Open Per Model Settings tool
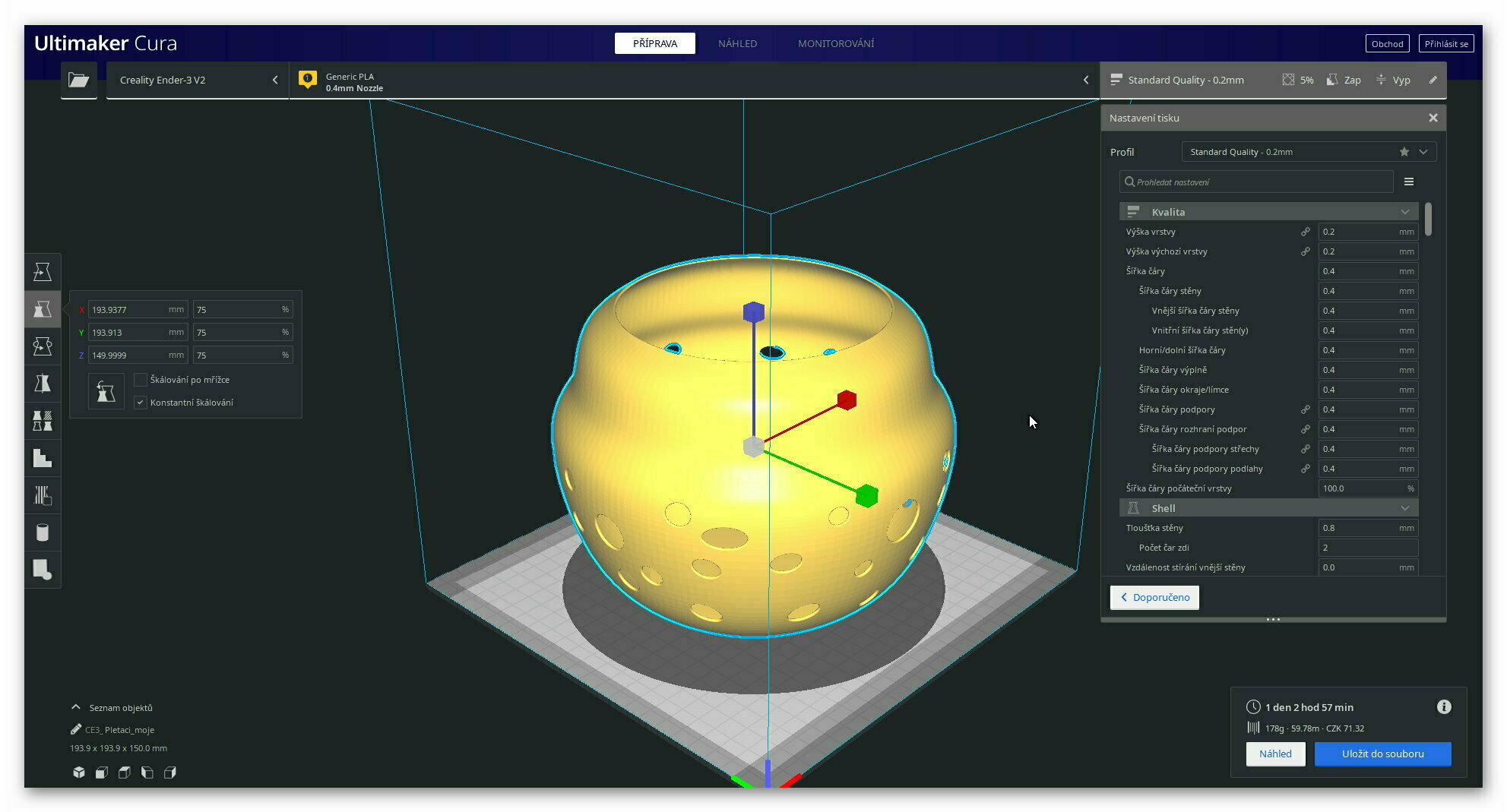1507x812 pixels. [x=43, y=421]
